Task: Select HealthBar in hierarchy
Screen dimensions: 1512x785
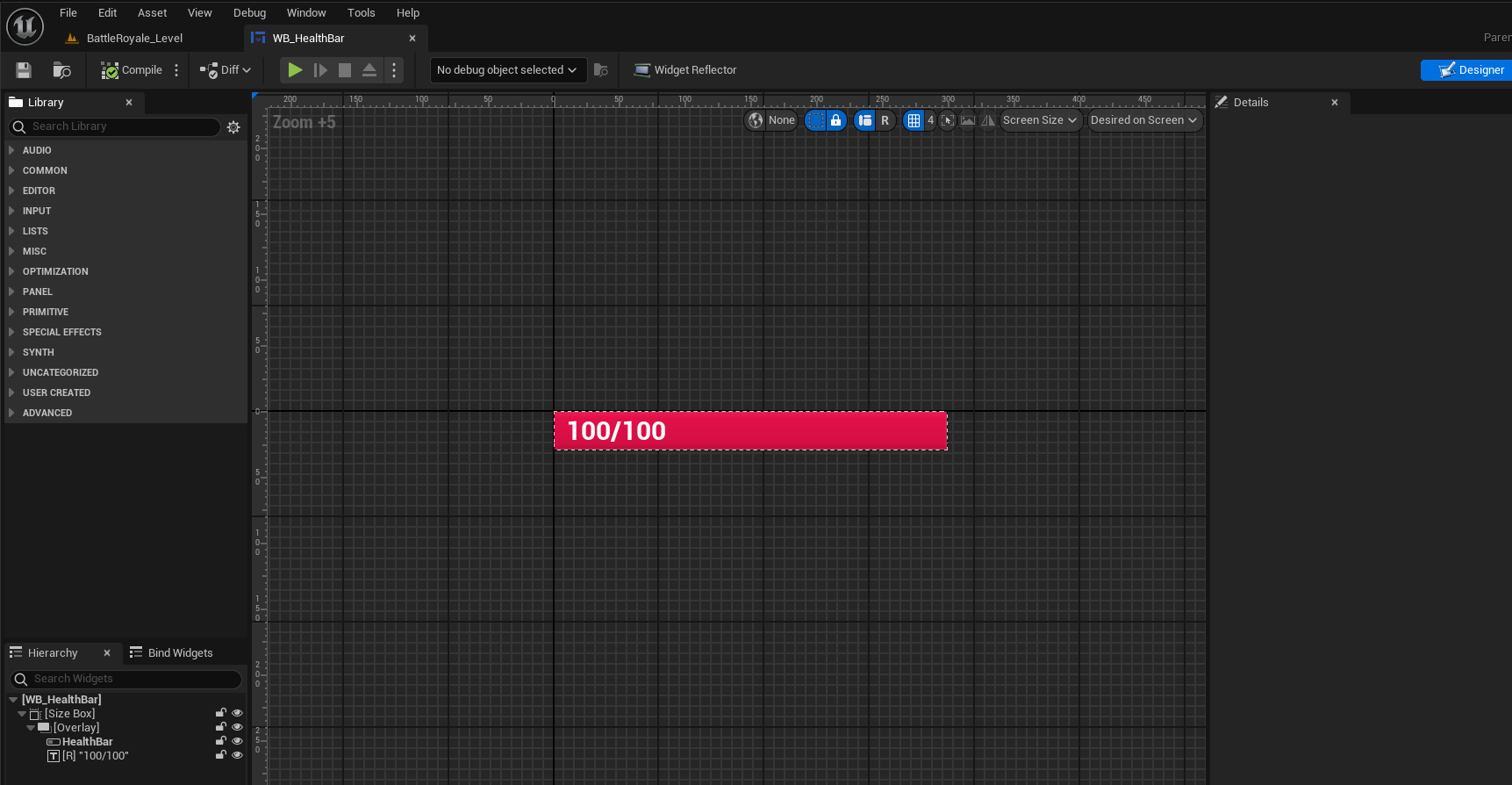Action: click(87, 742)
